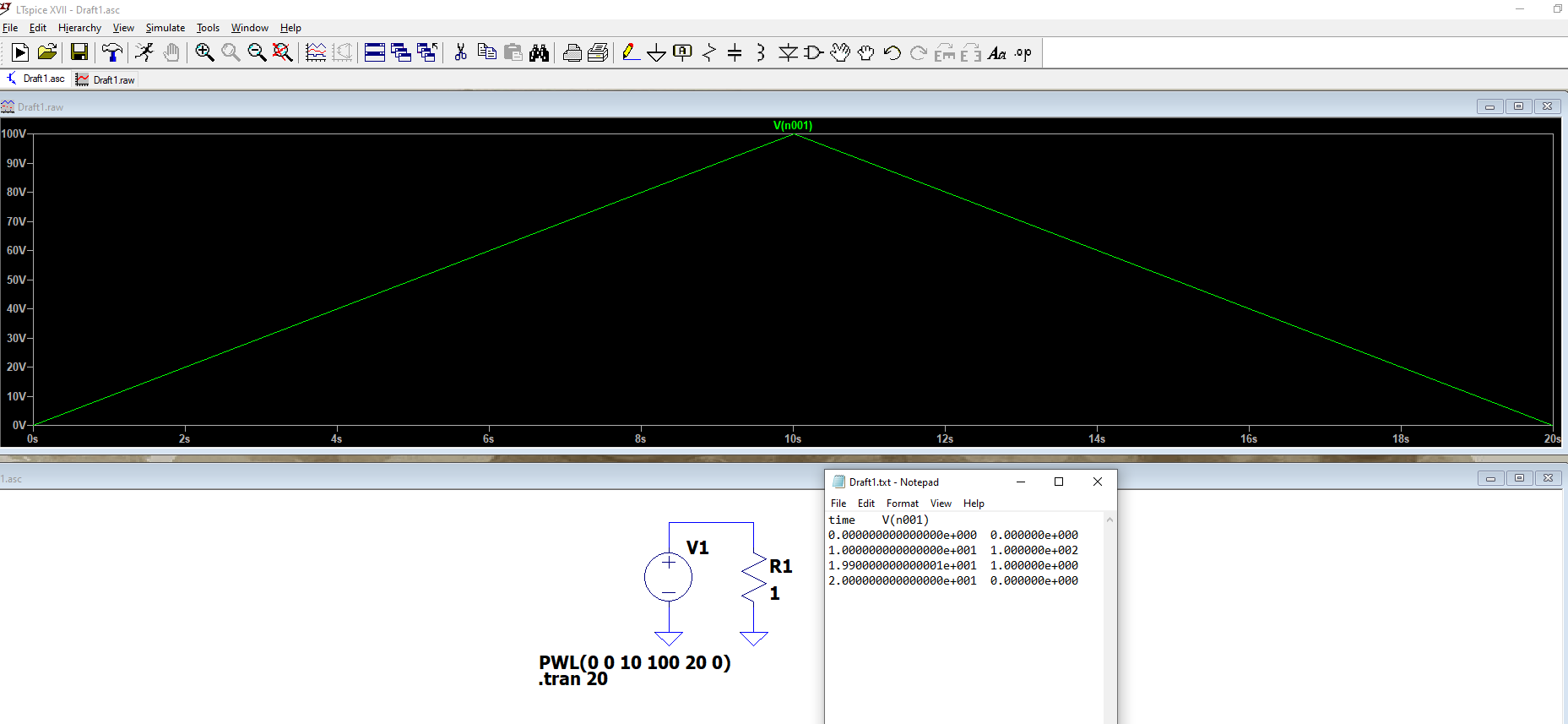Open the LTspice View menu

[x=123, y=28]
